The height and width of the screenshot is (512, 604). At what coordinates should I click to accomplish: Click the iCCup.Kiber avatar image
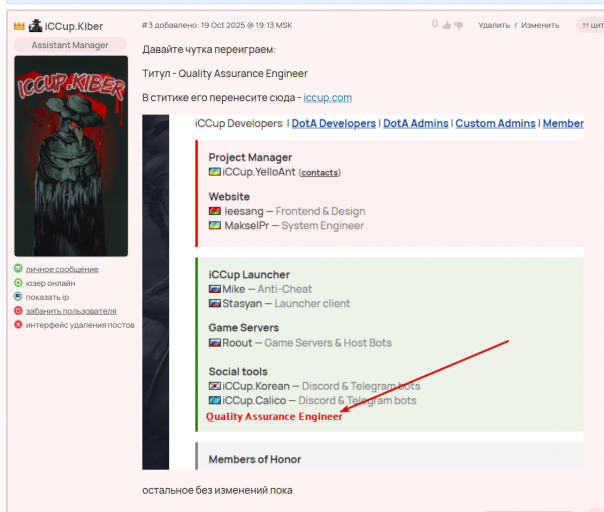click(71, 156)
